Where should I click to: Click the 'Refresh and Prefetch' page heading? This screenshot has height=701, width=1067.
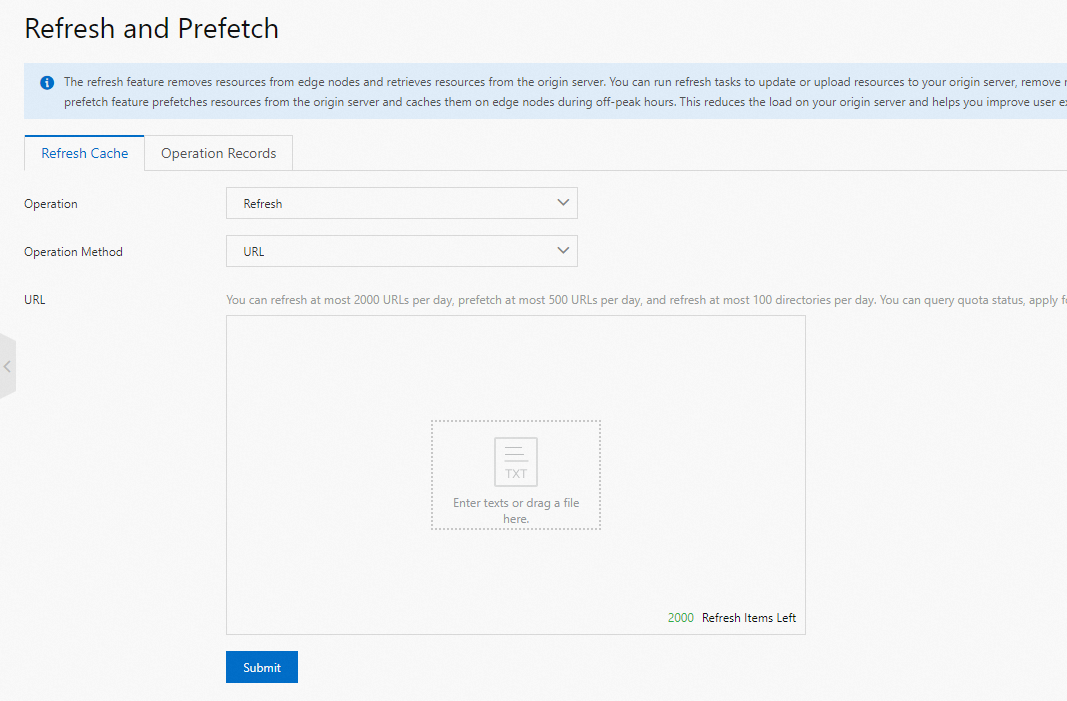pos(151,29)
